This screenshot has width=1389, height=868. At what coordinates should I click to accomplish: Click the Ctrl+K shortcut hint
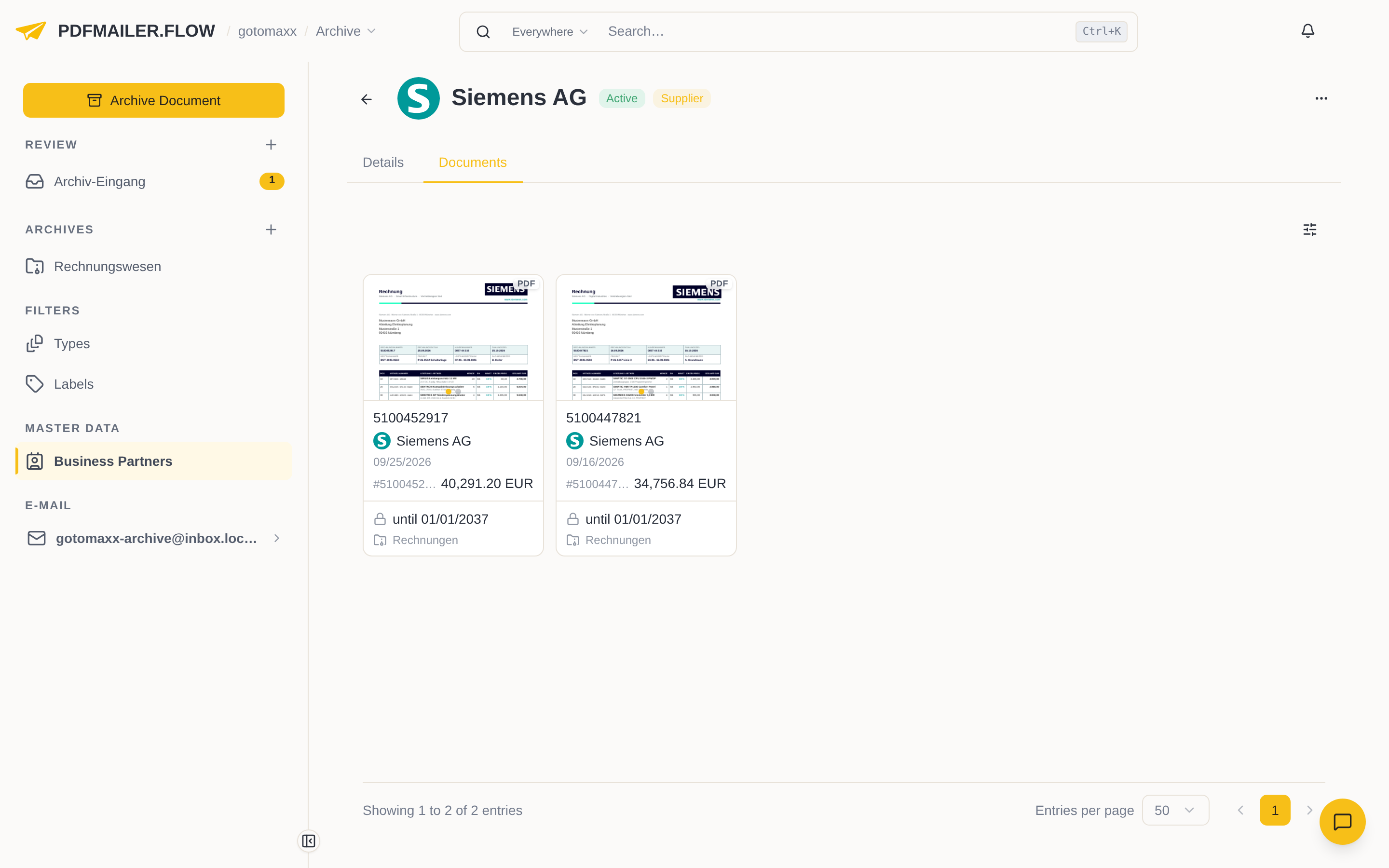1101,31
